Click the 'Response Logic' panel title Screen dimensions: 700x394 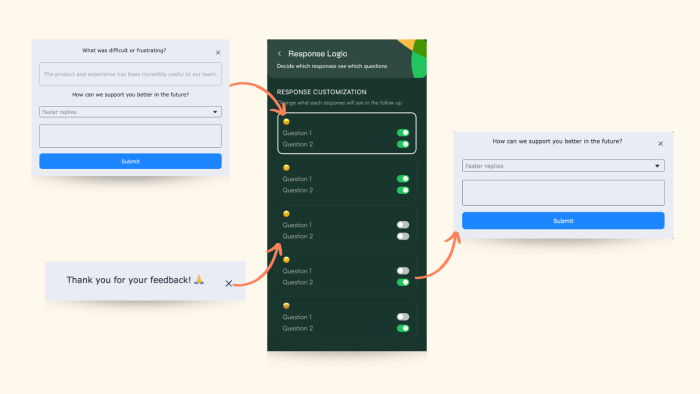(317, 54)
